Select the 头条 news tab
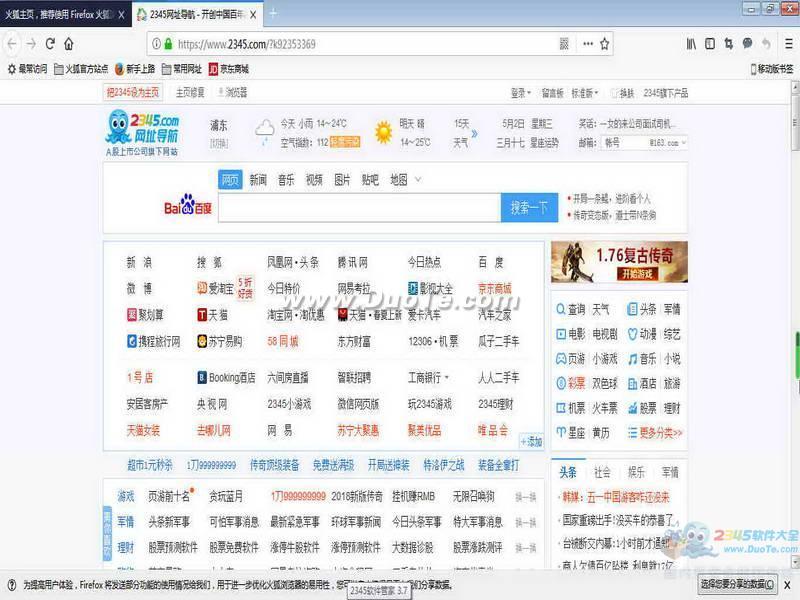This screenshot has height=600, width=800. [568, 472]
